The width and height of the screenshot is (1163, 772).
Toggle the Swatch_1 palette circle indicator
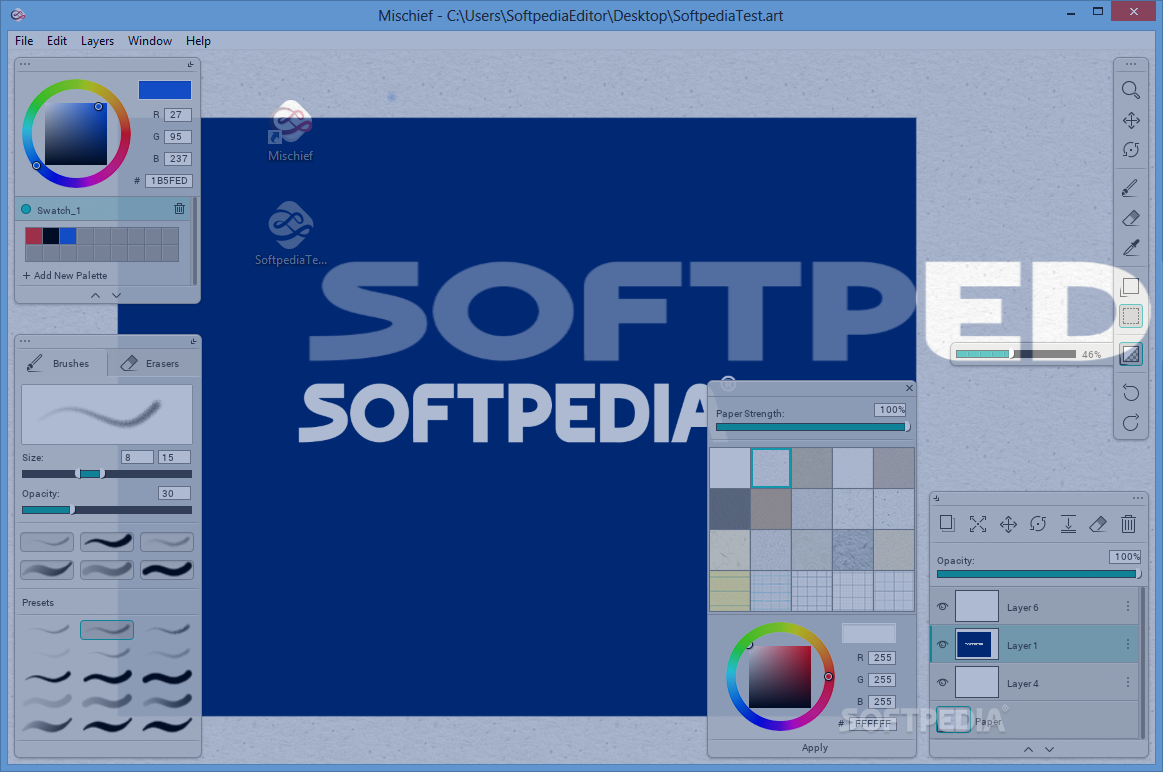click(26, 209)
